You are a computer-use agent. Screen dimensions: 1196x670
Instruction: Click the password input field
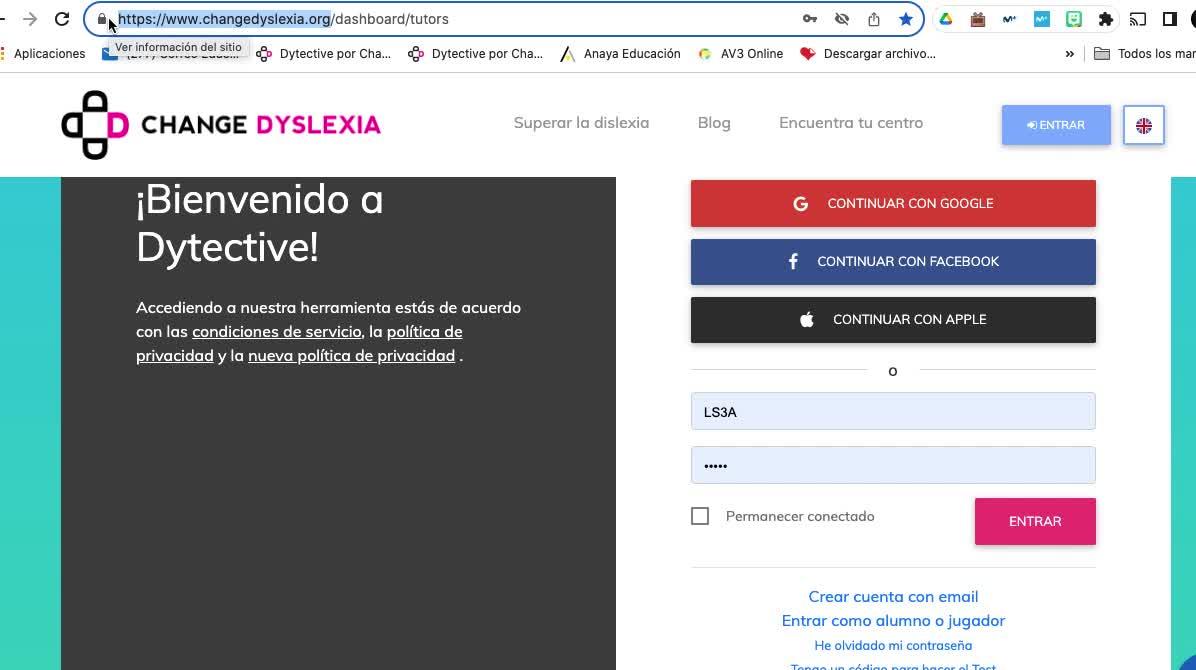[x=893, y=465]
